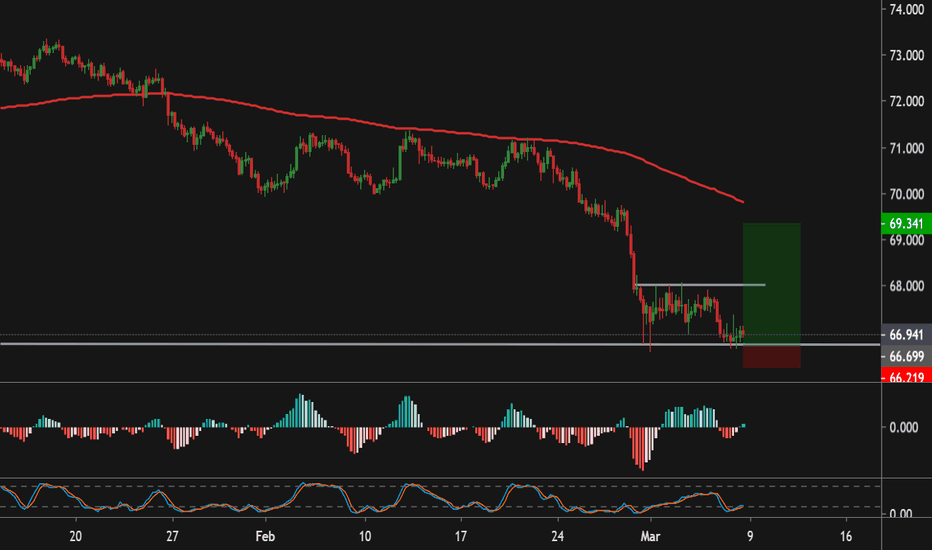Select the dark red stop-loss zone
The height and width of the screenshot is (550, 932).
coord(771,356)
